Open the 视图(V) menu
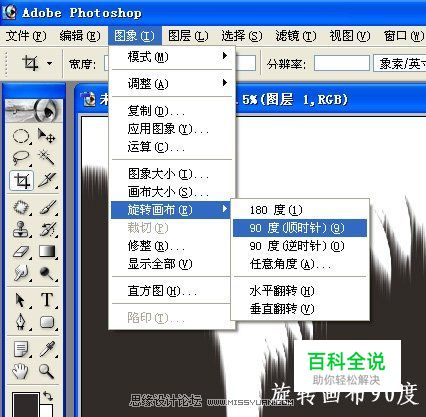Image resolution: width=426 pixels, height=417 pixels. 350,36
